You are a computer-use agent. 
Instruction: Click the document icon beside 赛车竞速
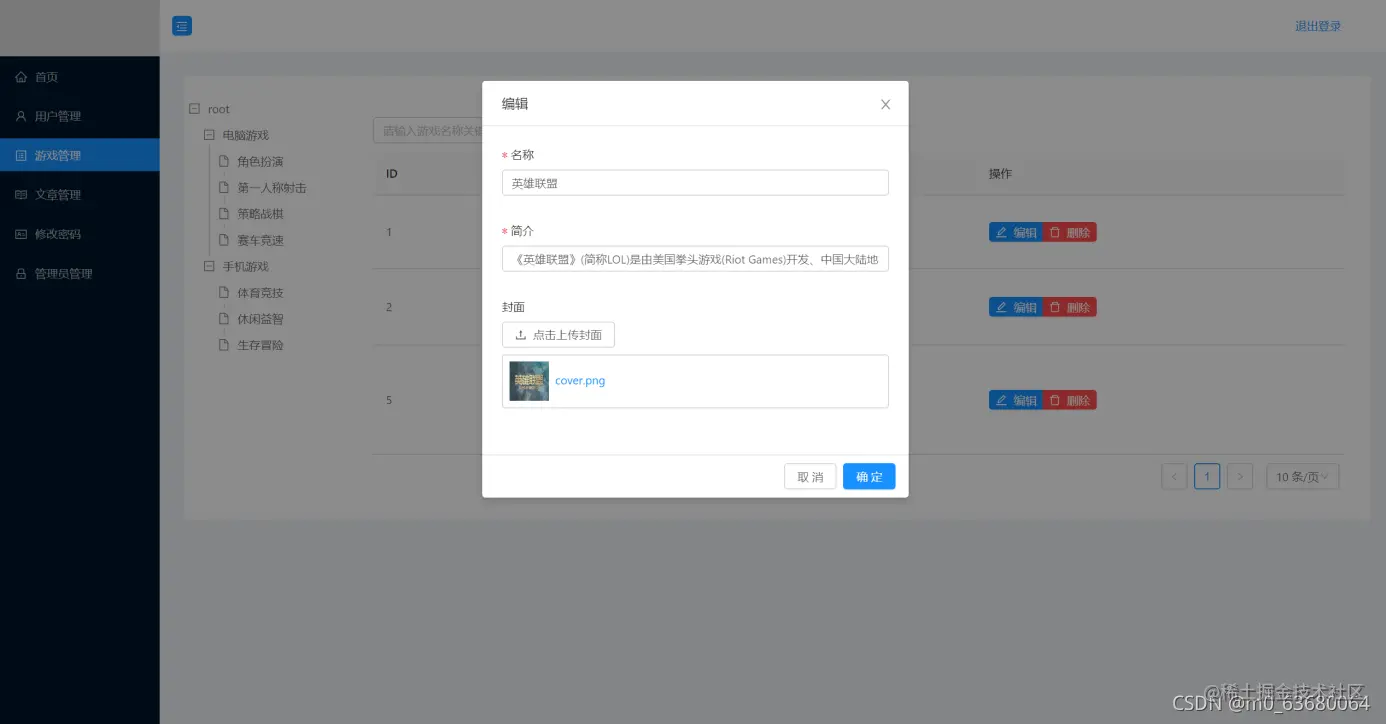tap(225, 240)
